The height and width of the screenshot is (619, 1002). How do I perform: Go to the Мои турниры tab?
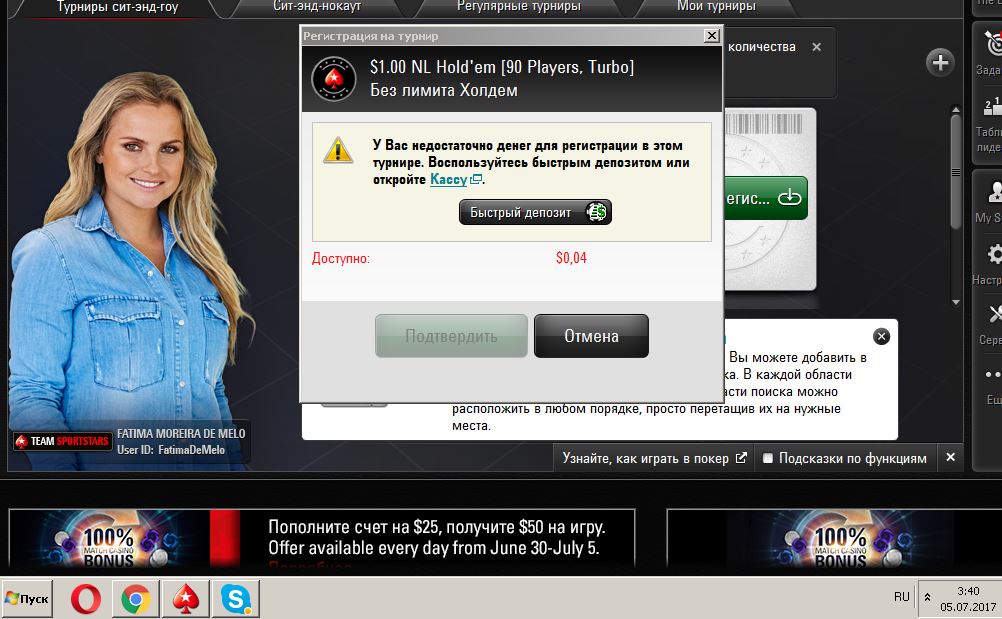tap(716, 7)
